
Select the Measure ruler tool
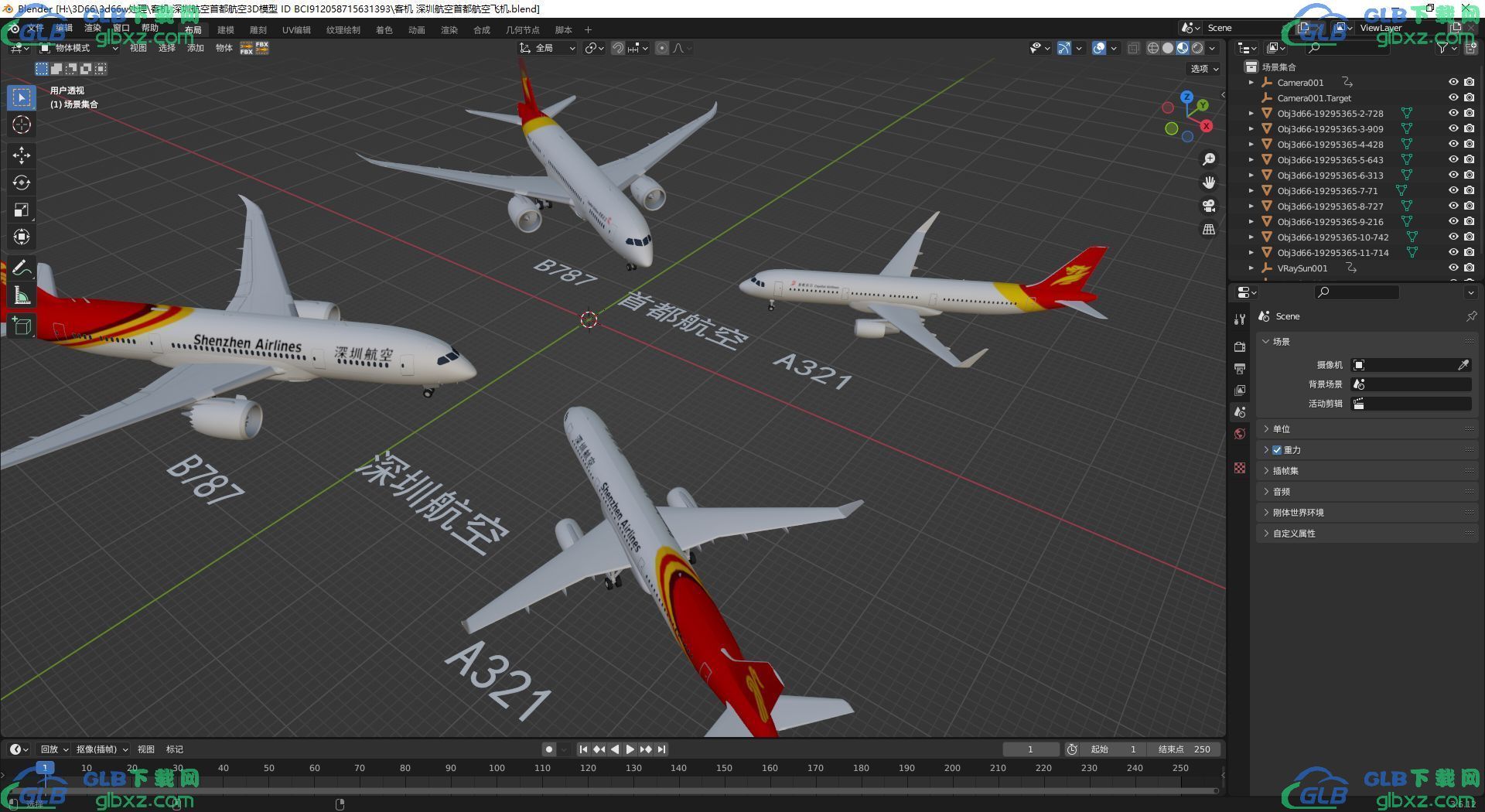pos(22,295)
